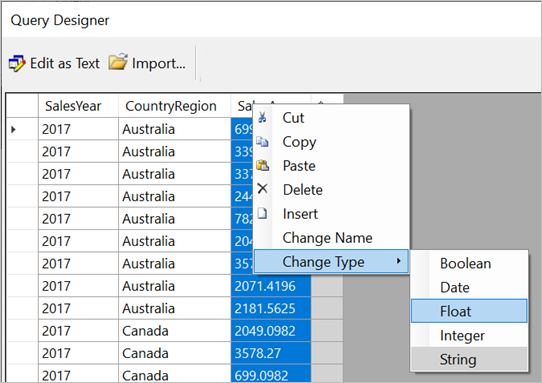Click Canada in 3578.27 row
This screenshot has height=383, width=542.
point(175,353)
